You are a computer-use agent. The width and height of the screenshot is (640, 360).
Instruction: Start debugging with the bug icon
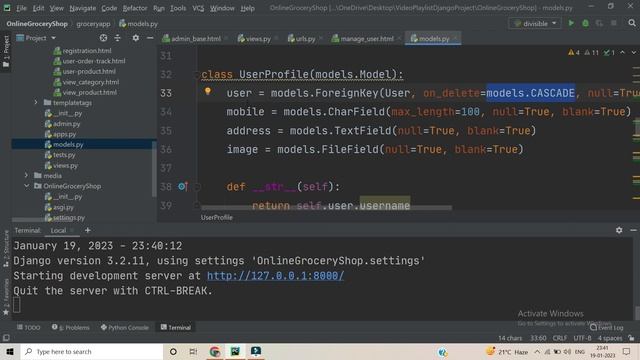click(585, 23)
